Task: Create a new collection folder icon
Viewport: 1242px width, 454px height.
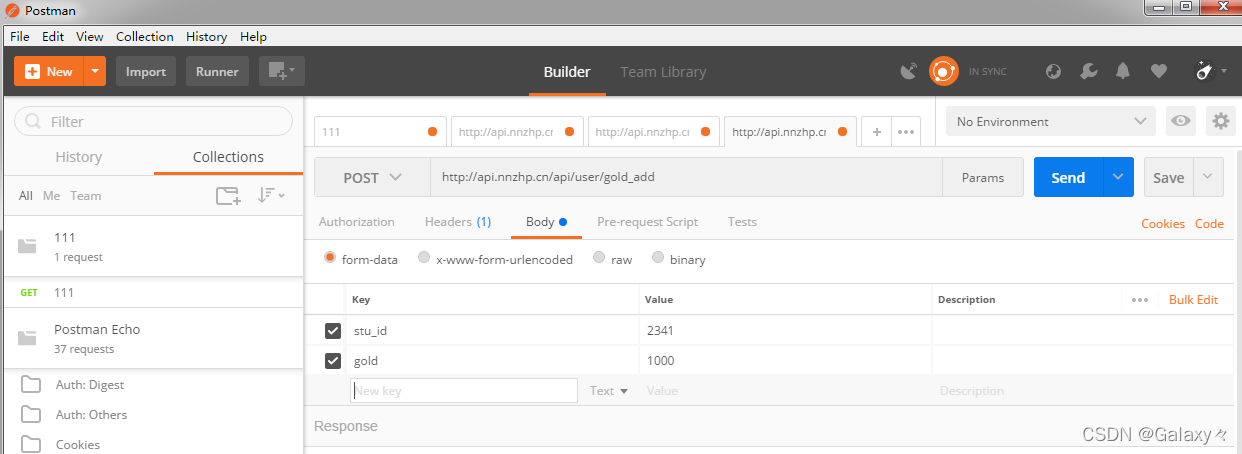Action: click(x=229, y=196)
